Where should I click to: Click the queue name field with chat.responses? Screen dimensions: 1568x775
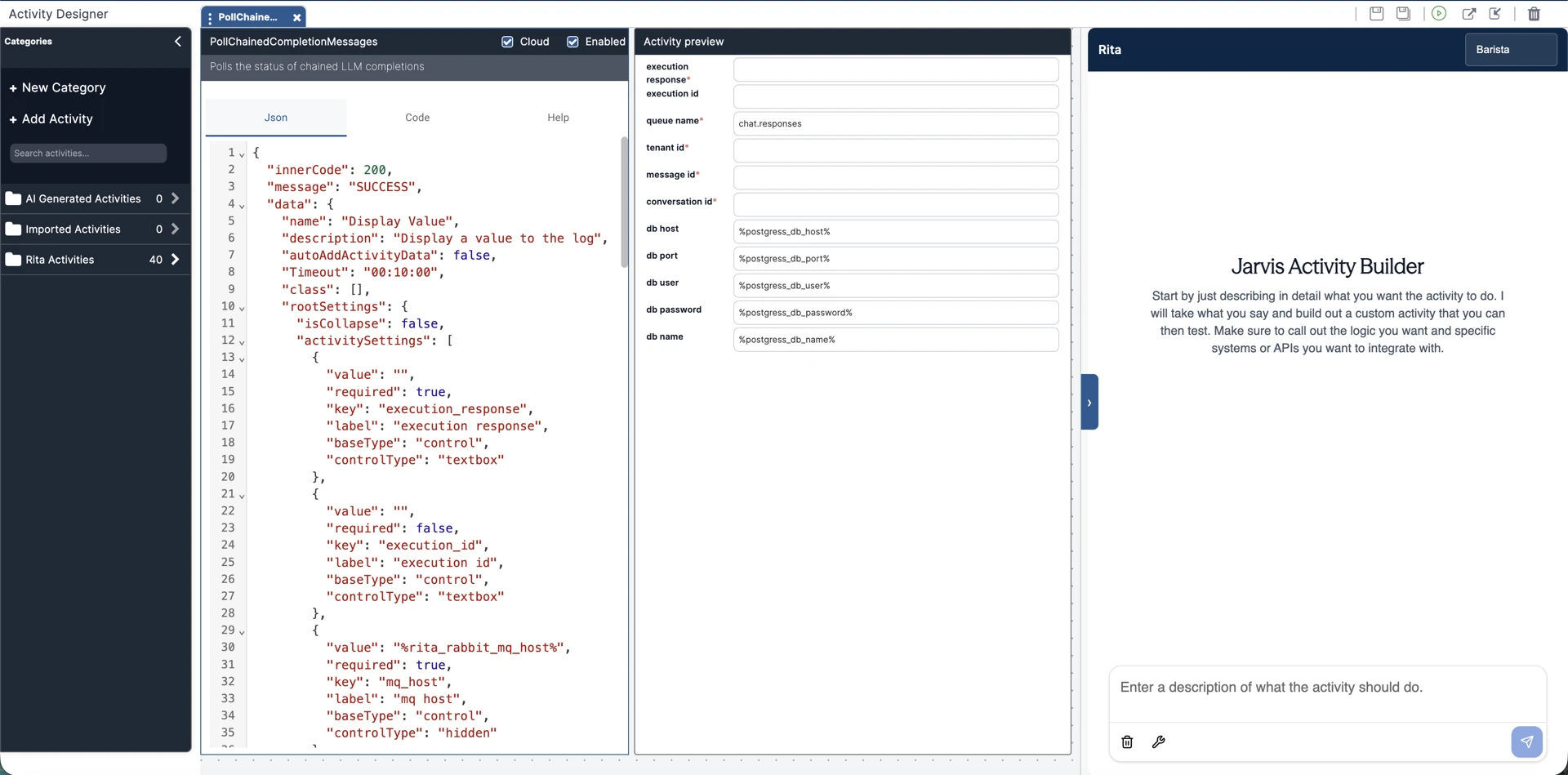coord(896,123)
